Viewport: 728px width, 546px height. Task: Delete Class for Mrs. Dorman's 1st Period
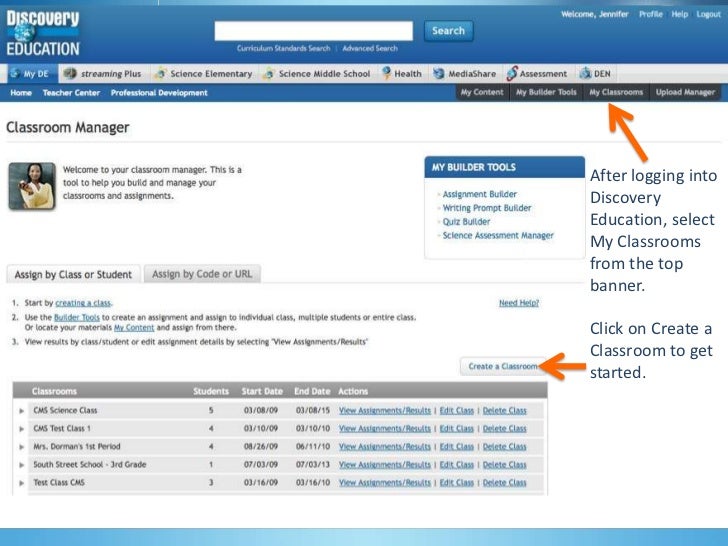click(504, 447)
